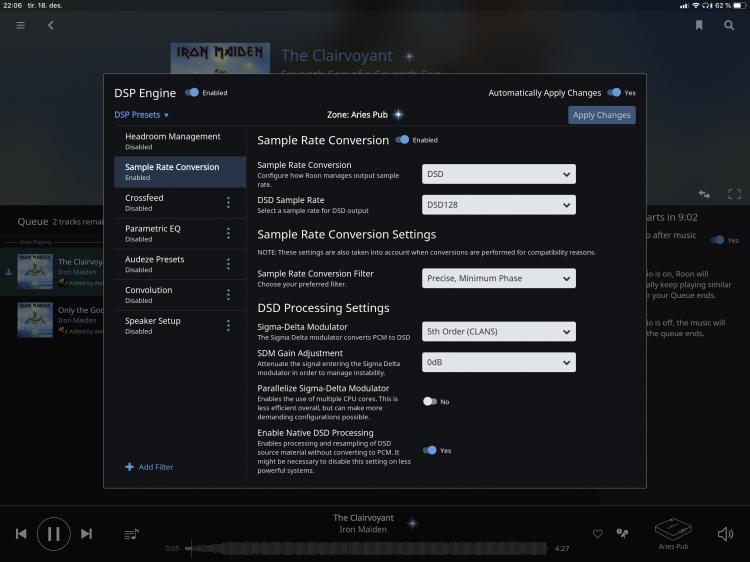Open Convolution three-dot menu

point(228,295)
